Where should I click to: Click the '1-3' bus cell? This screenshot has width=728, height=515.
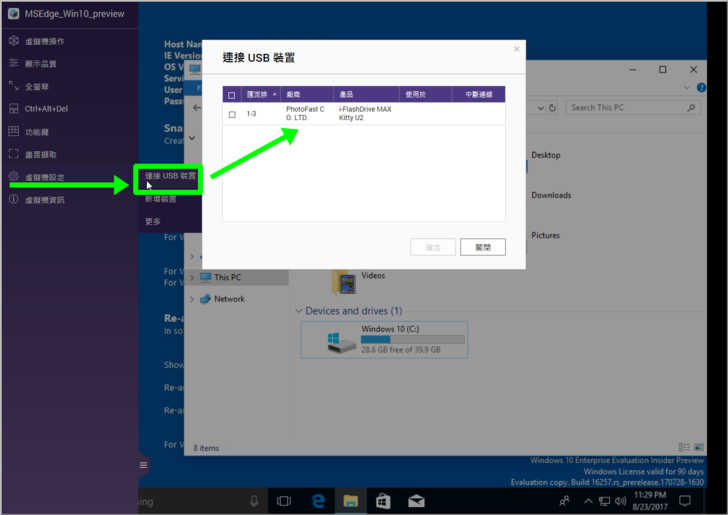coord(251,114)
